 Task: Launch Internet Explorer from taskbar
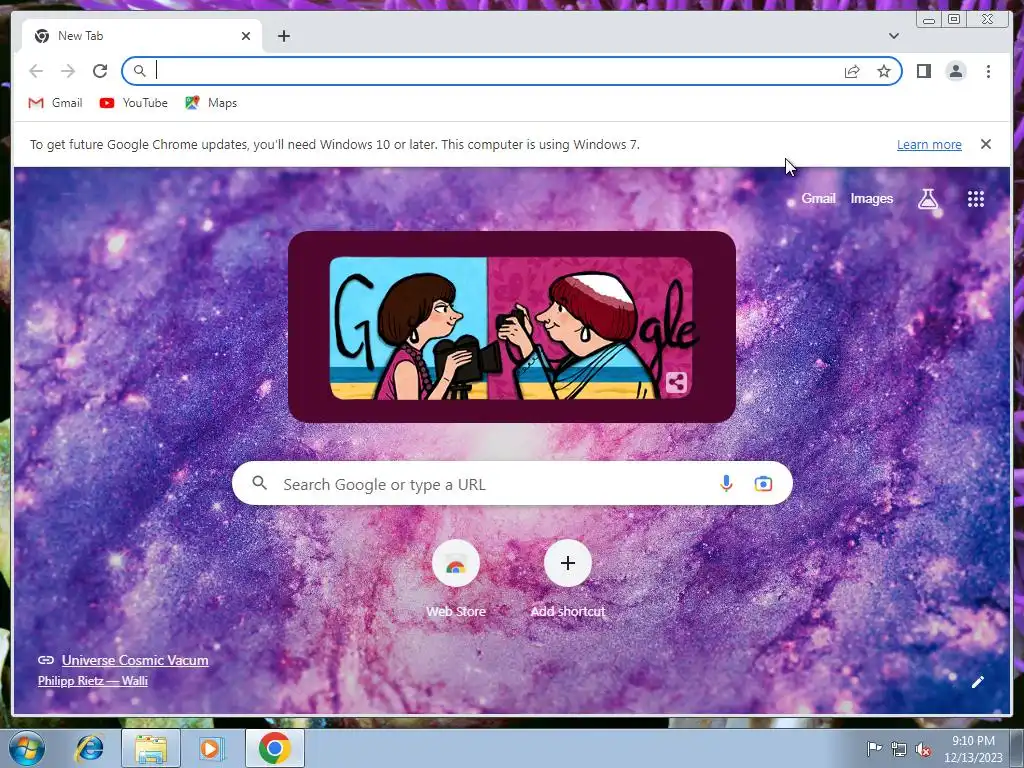click(89, 748)
